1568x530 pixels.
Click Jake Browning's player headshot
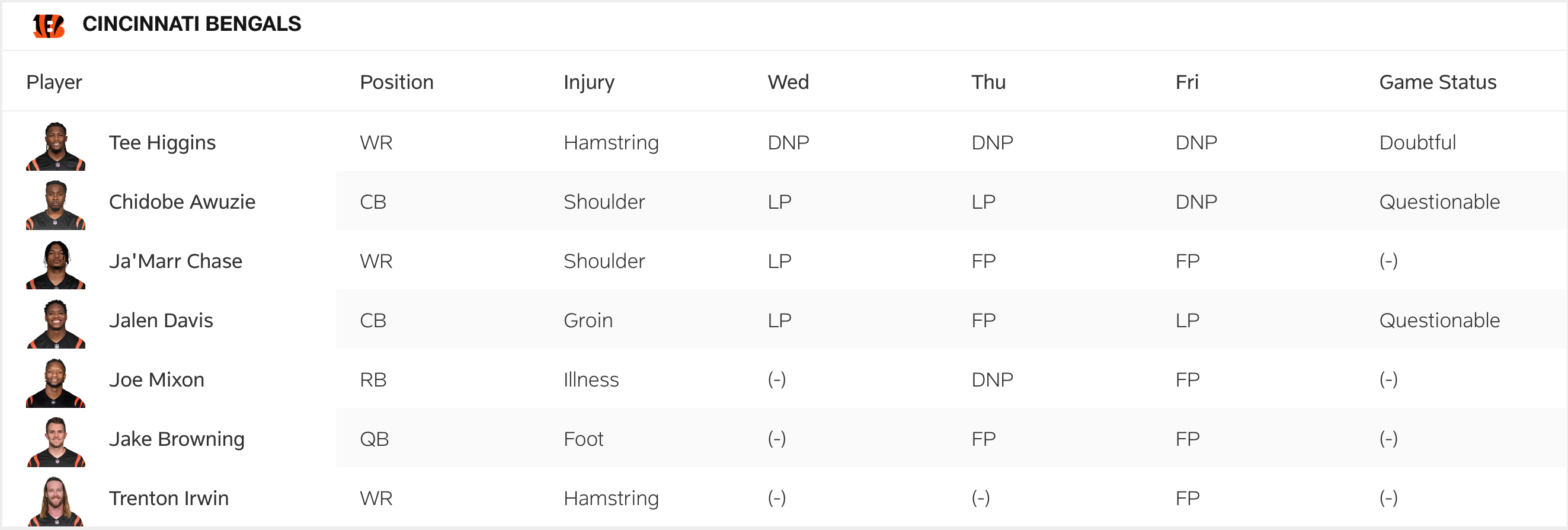[x=55, y=442]
